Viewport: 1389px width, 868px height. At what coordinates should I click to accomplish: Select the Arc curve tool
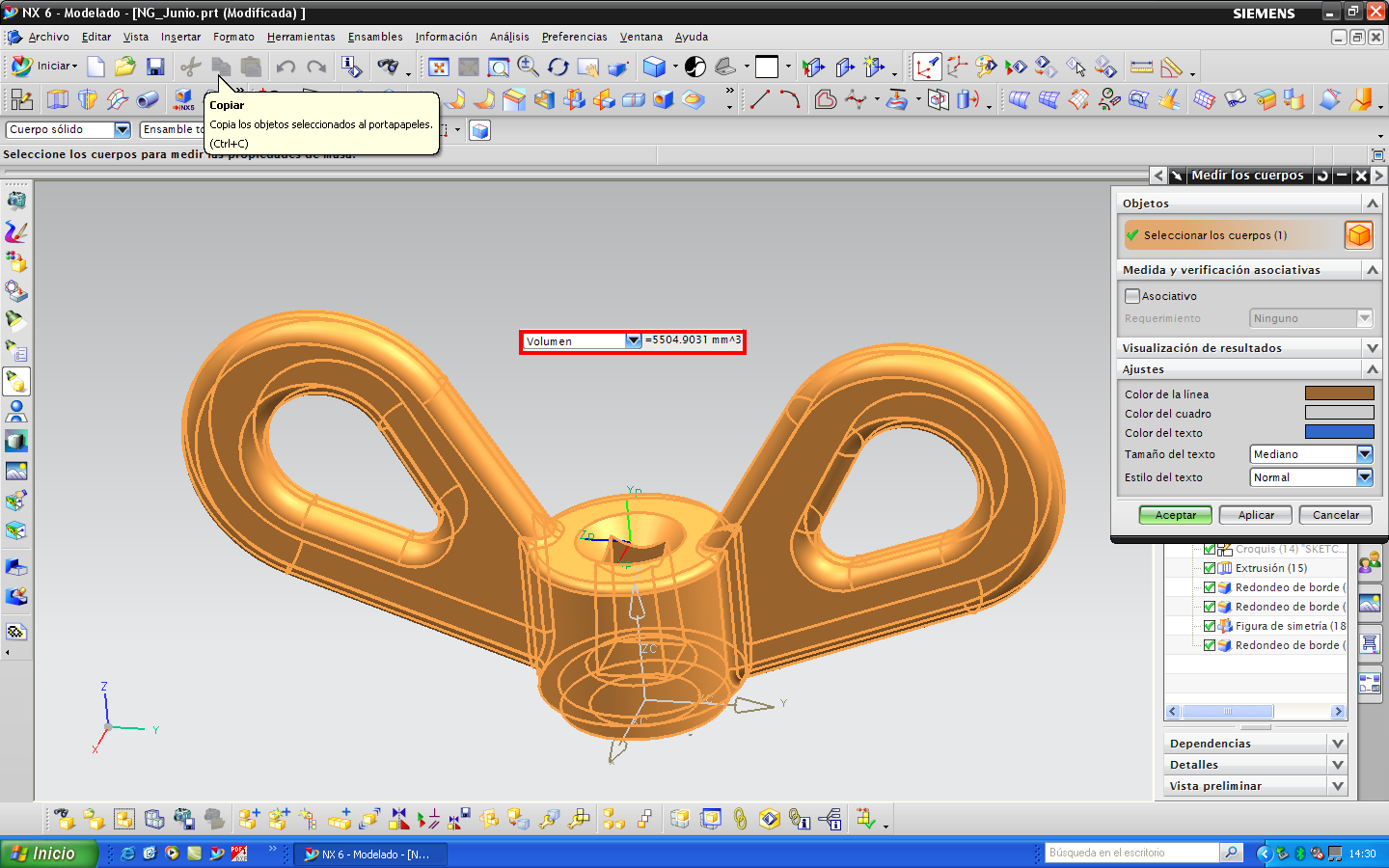pyautogui.click(x=790, y=98)
